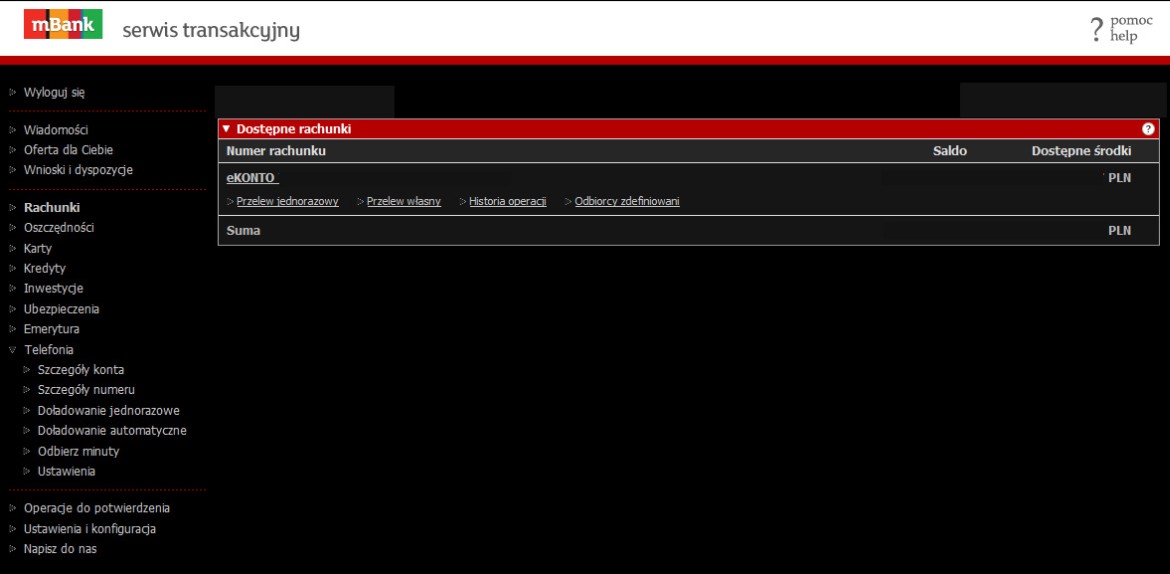Screen dimensions: 1170x574
Task: Open the Inwestycje section
Action: pyautogui.click(x=54, y=288)
